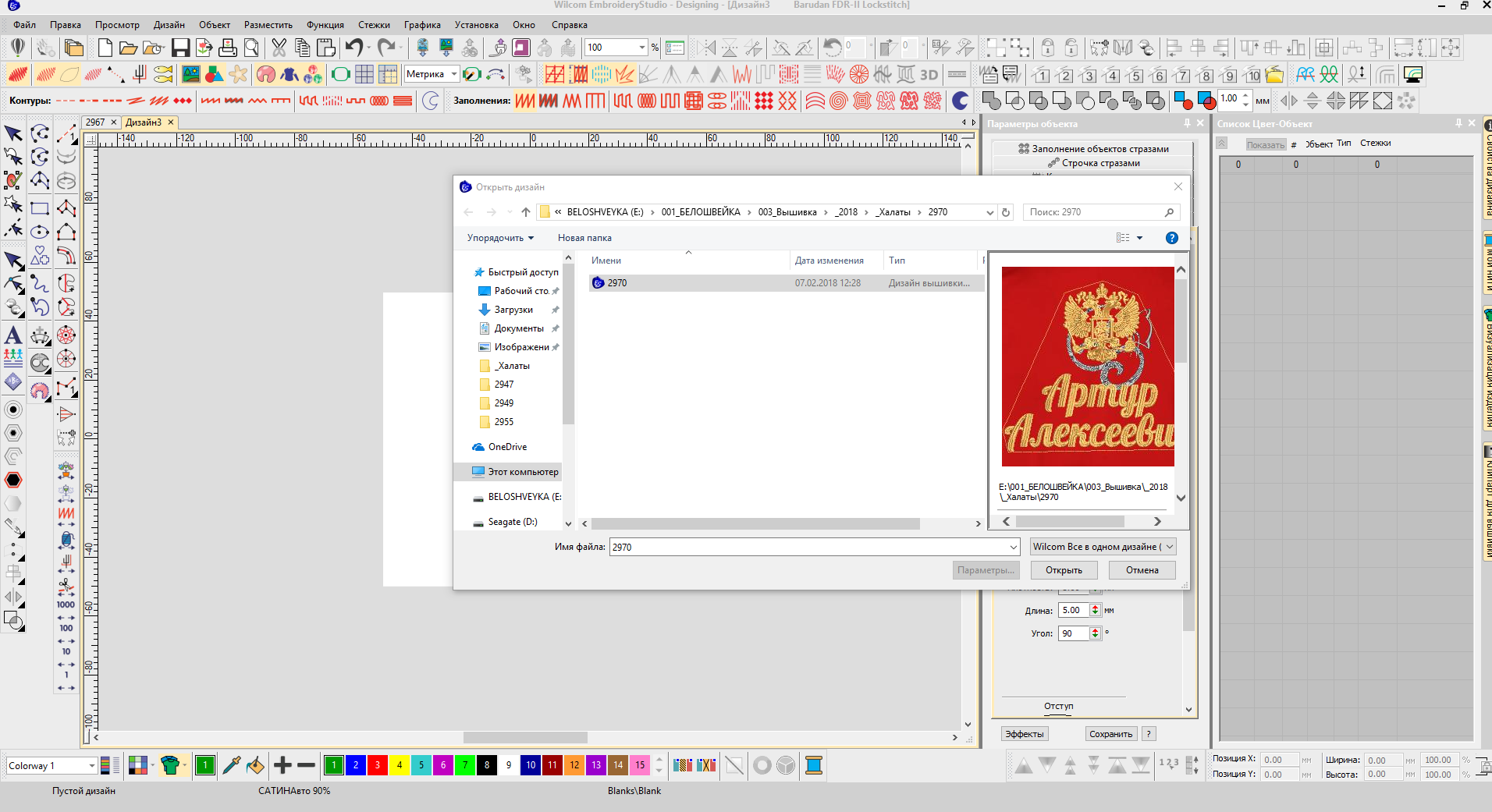The height and width of the screenshot is (812, 1492).
Task: Expand the Wilcom file type combo box
Action: coord(1103,547)
